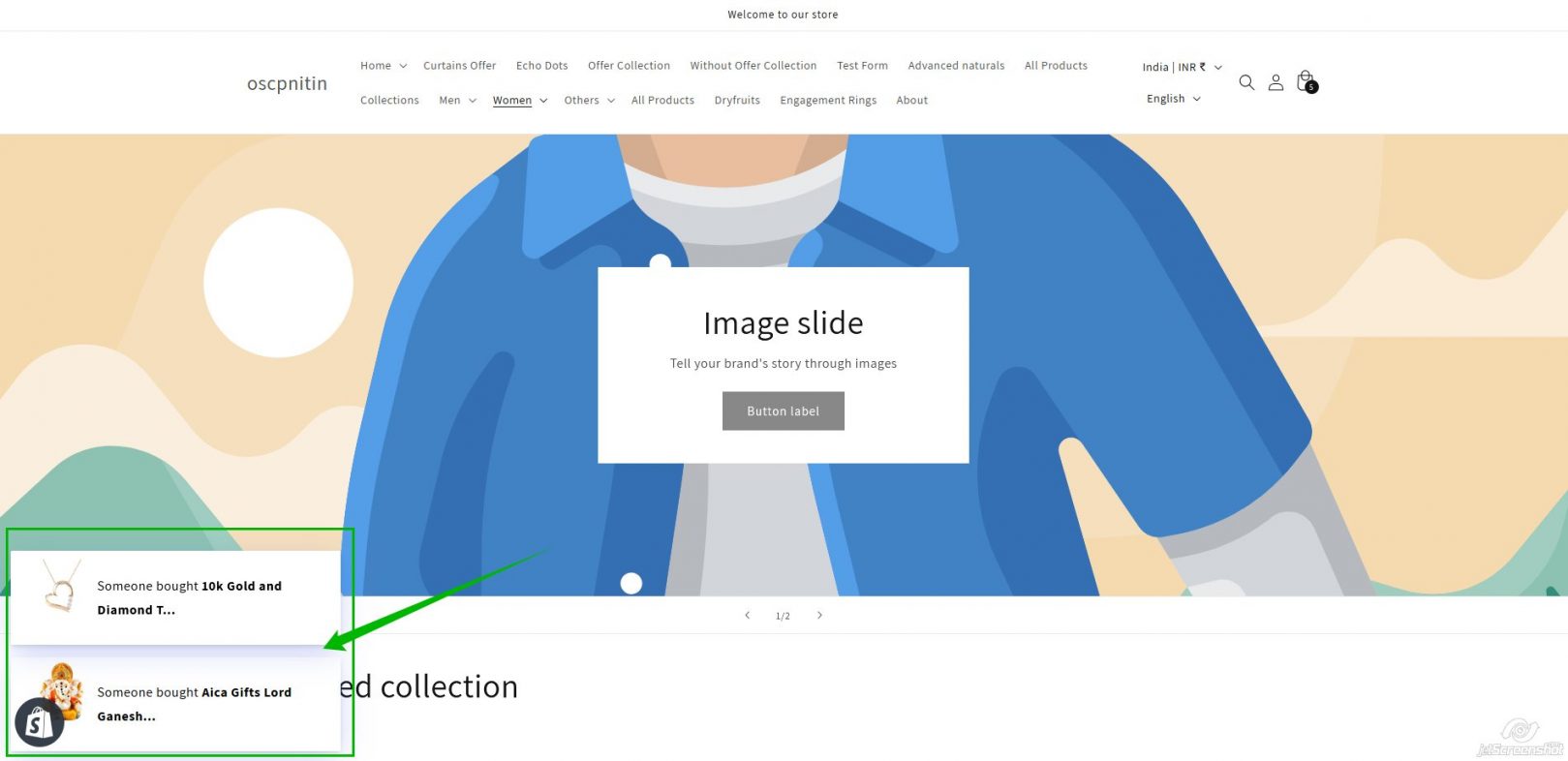Expand the India | INR currency selector

pos(1181,67)
